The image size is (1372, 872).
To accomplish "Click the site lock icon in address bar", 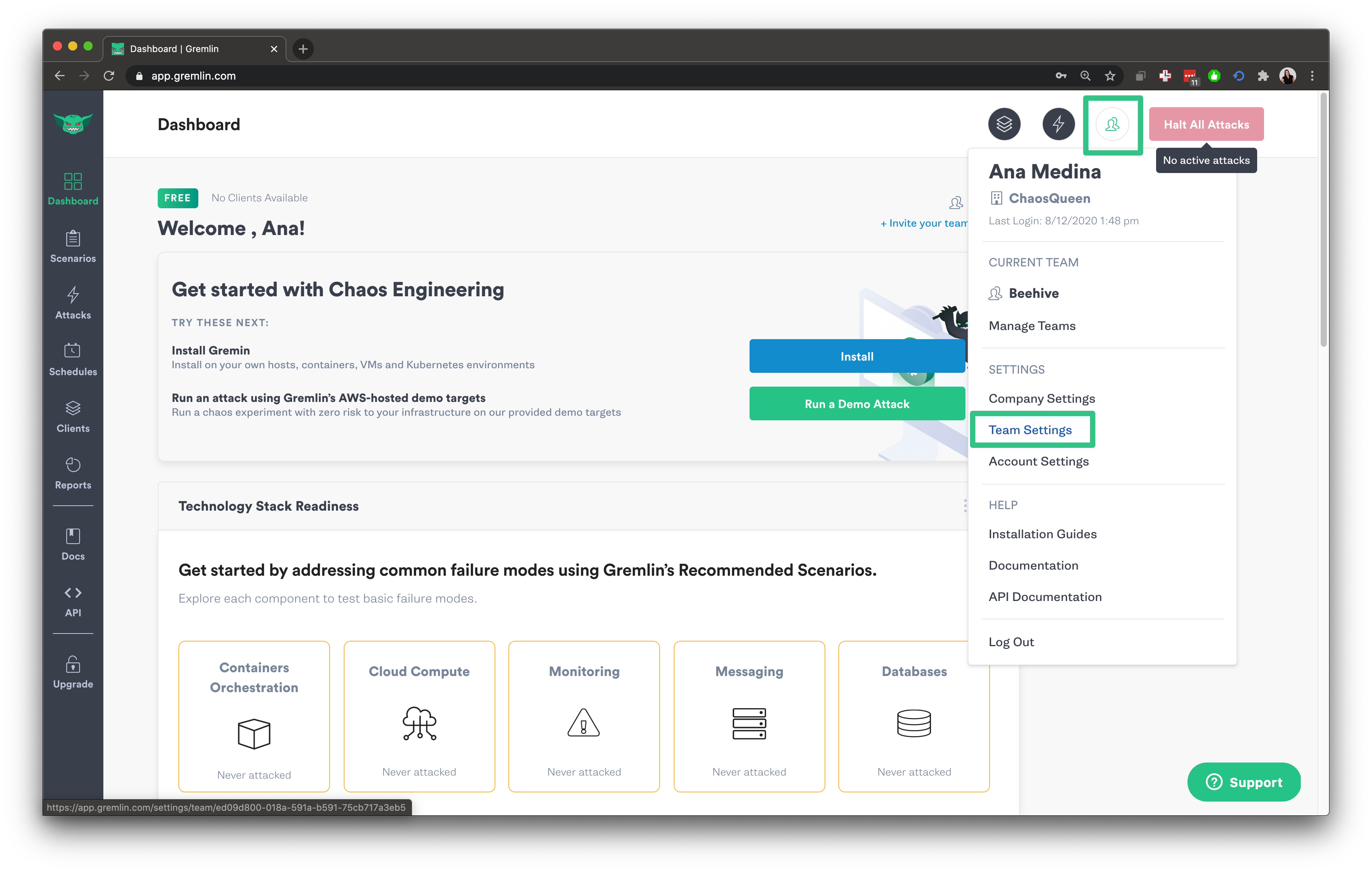I will pos(139,76).
